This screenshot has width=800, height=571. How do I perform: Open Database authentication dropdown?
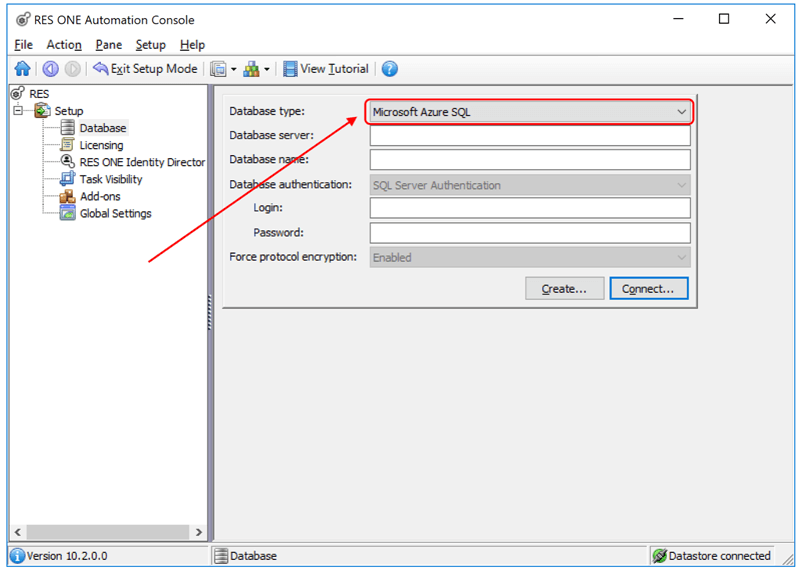tap(530, 185)
